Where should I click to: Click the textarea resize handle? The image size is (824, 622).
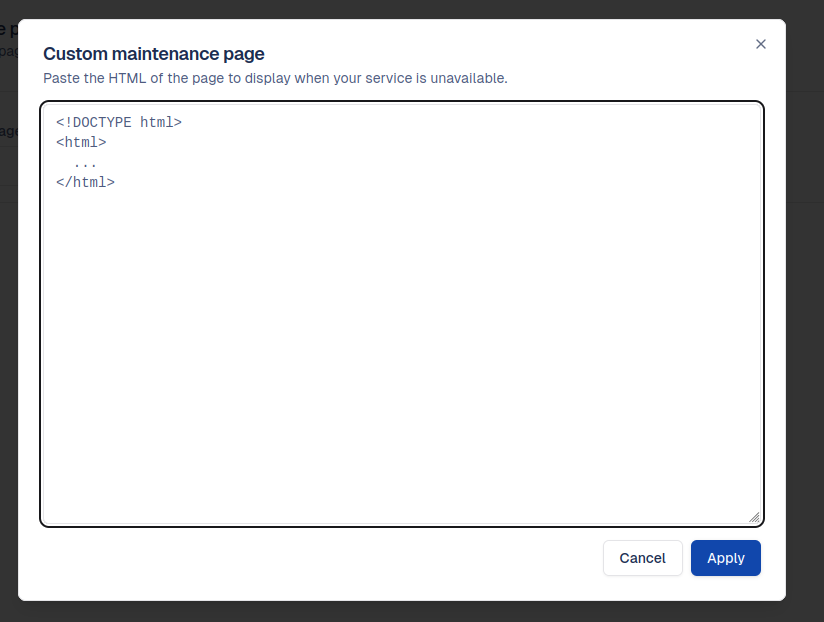coord(754,517)
